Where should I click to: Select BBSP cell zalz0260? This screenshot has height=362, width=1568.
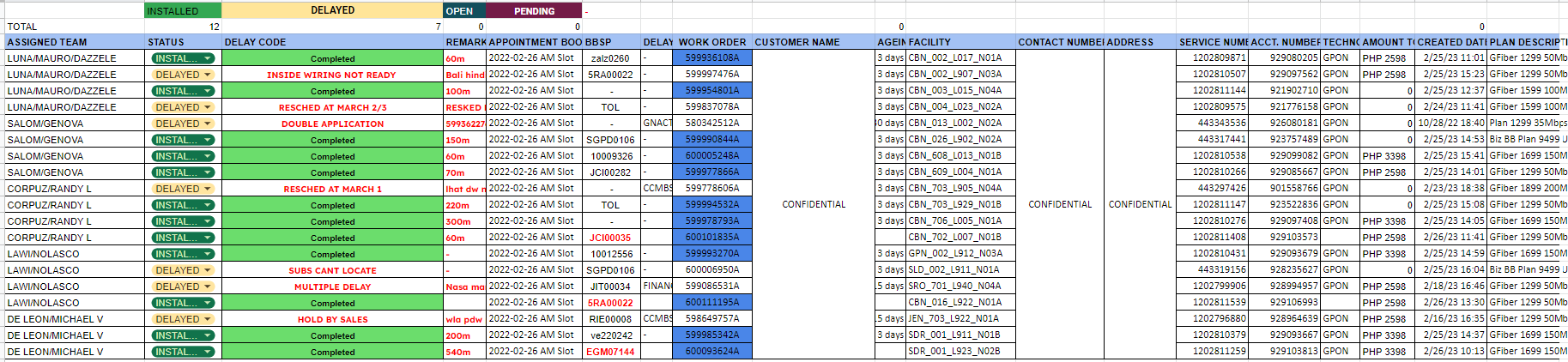pyautogui.click(x=611, y=58)
